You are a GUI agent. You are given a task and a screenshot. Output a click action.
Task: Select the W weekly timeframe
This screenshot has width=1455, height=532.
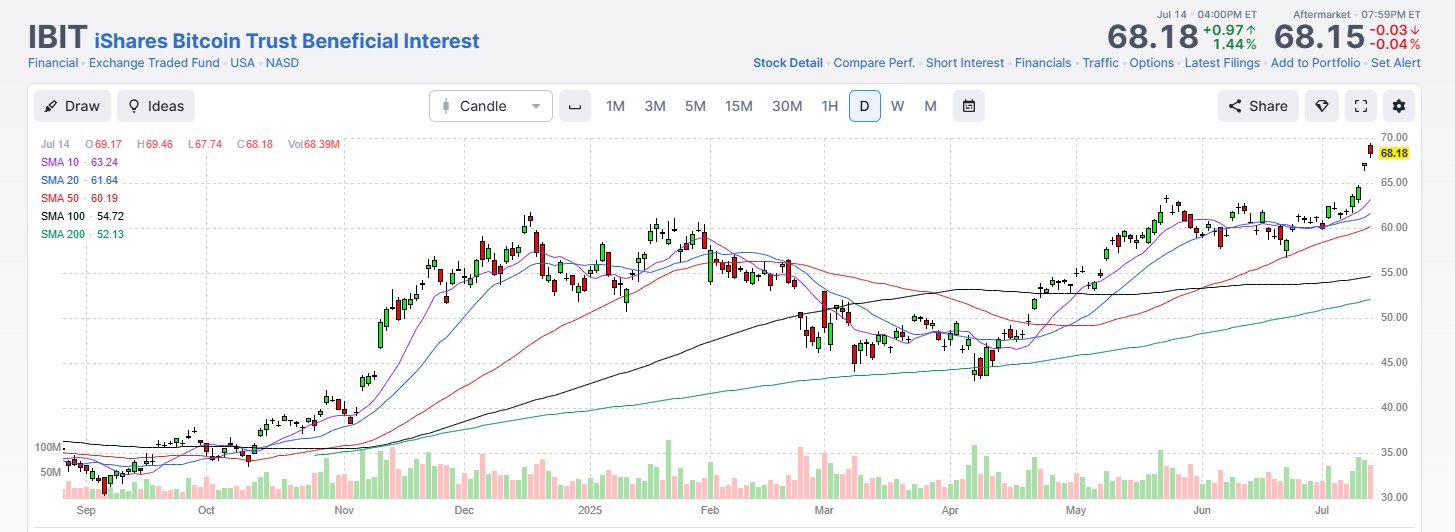coord(898,106)
